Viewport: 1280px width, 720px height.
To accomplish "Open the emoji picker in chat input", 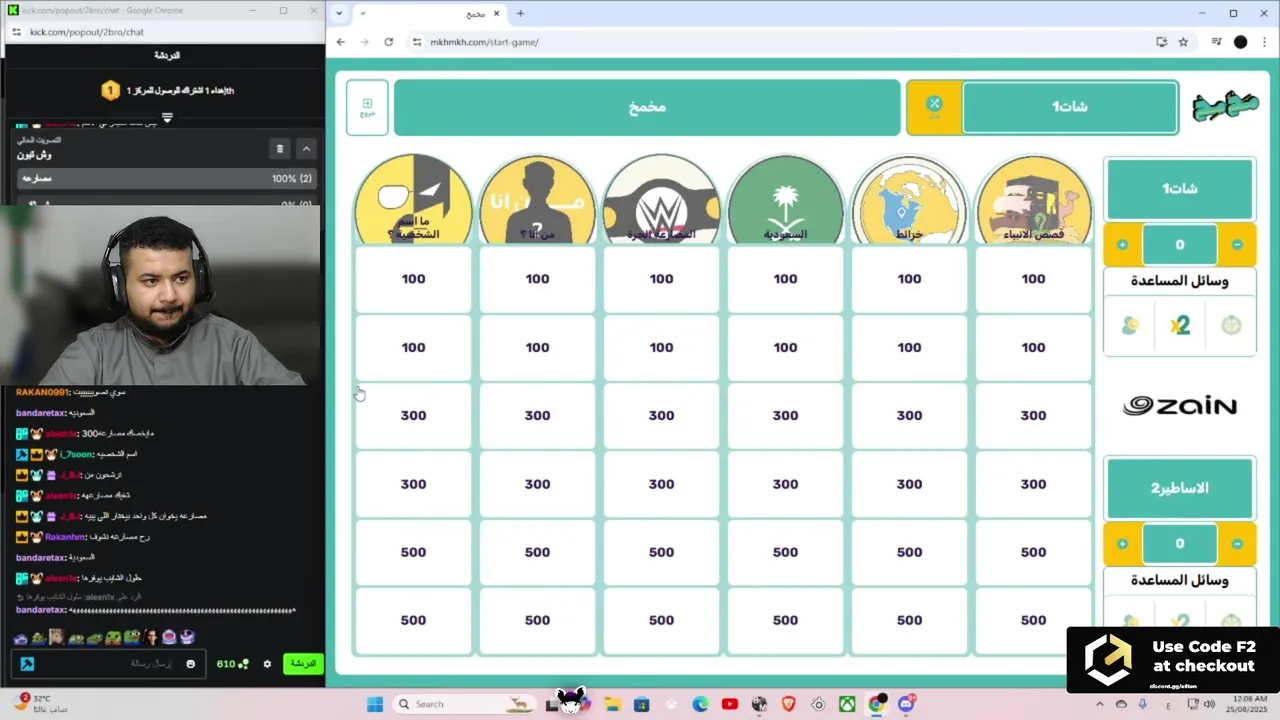I will (x=190, y=664).
